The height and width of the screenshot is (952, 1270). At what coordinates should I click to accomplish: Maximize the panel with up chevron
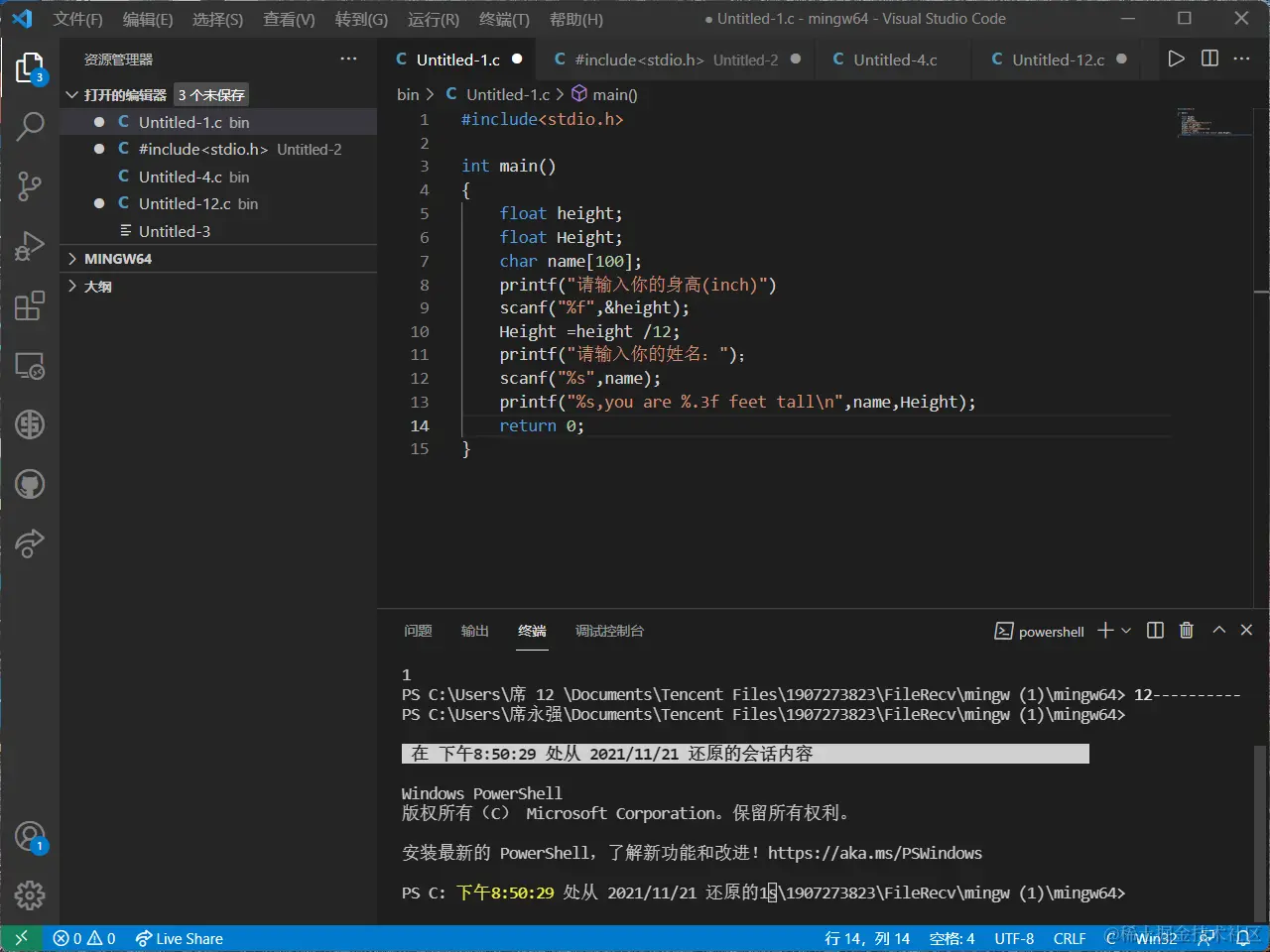point(1219,631)
